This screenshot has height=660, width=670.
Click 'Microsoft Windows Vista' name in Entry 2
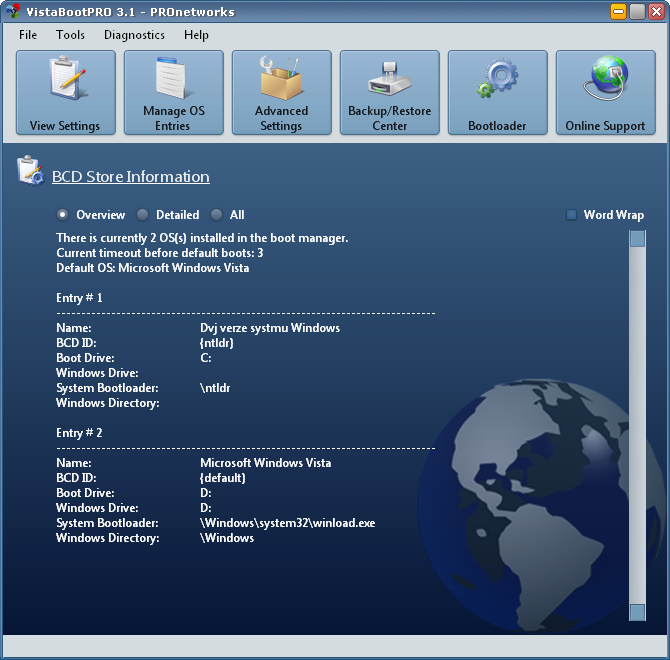pos(265,463)
